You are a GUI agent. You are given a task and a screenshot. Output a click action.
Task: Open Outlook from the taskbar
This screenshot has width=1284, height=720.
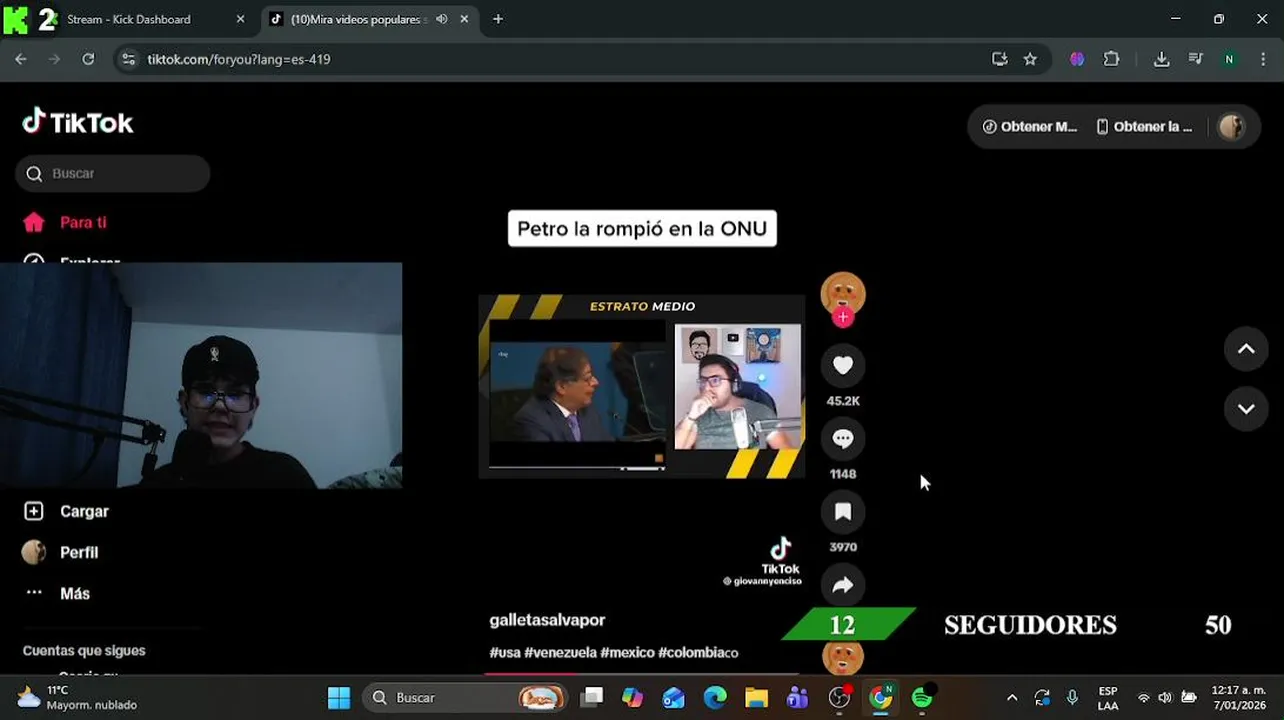click(674, 697)
